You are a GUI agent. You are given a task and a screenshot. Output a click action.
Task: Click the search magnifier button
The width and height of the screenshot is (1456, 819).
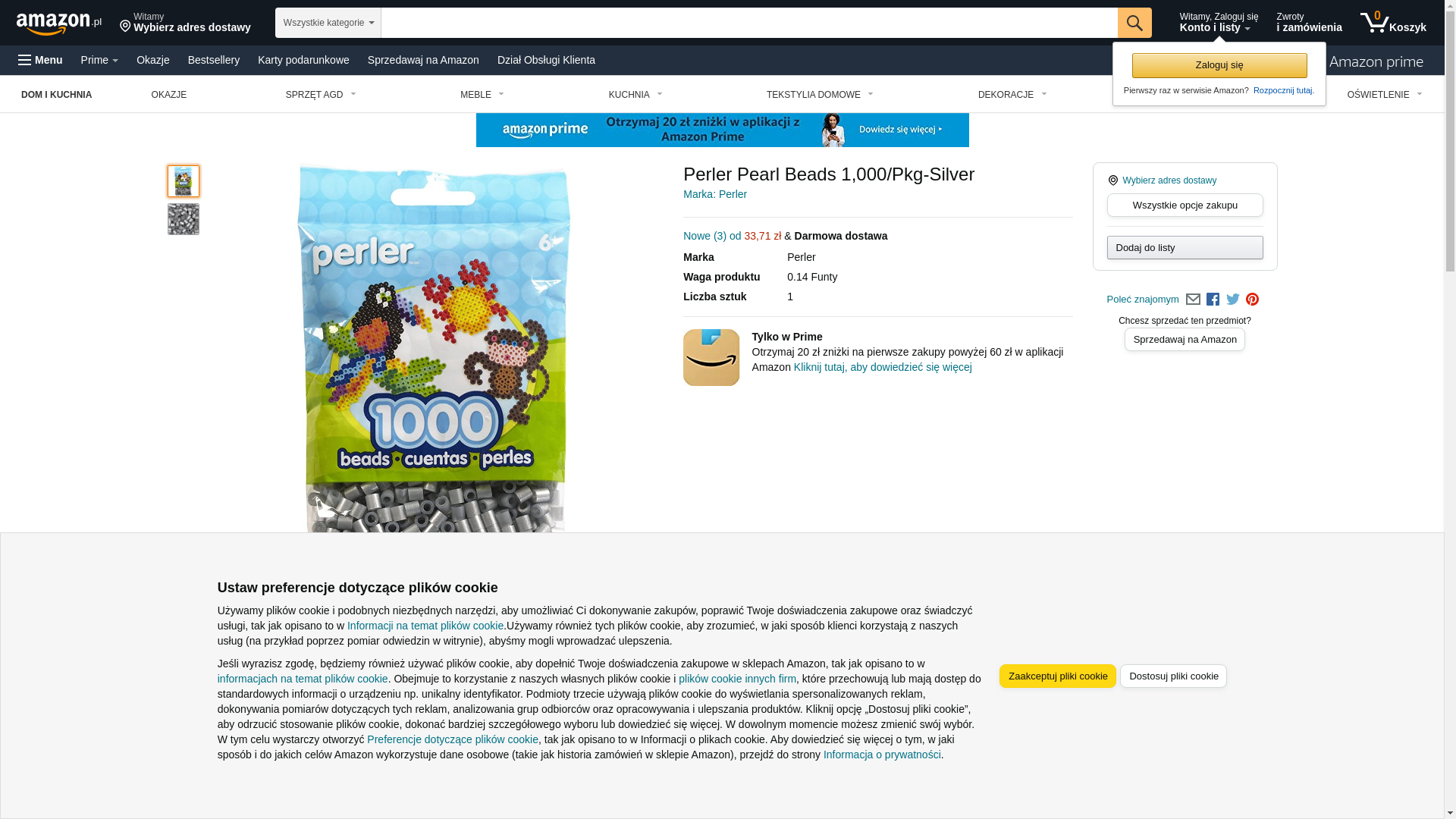(x=1134, y=23)
